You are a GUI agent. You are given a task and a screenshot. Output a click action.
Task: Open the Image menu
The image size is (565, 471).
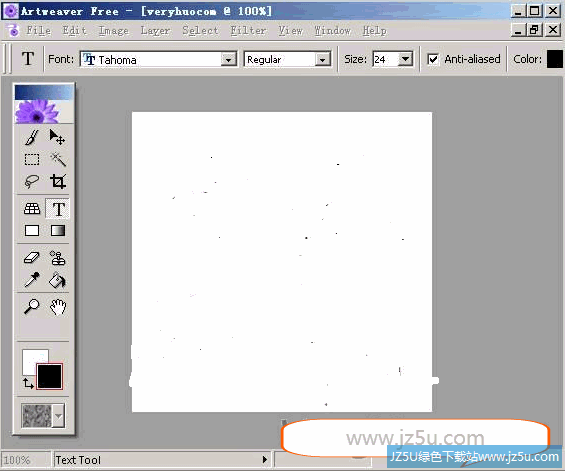pyautogui.click(x=114, y=31)
